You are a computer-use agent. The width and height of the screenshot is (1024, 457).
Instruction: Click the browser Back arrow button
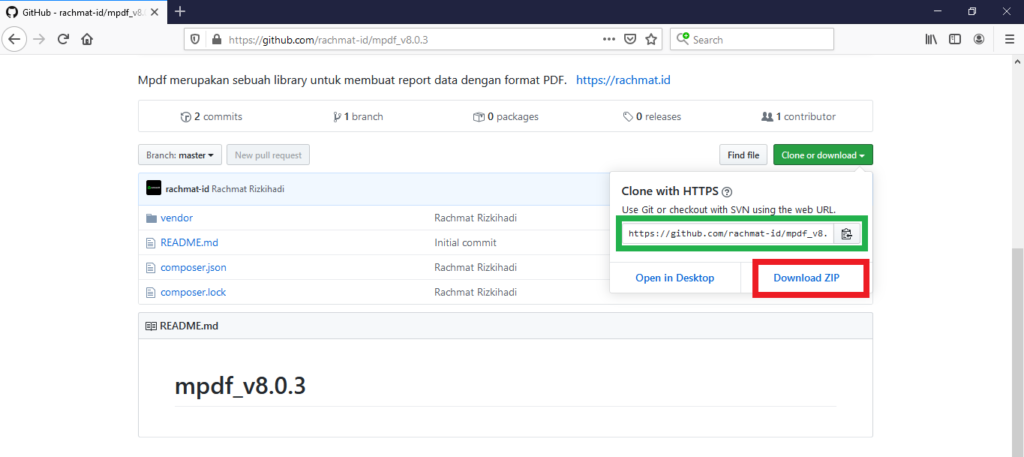click(x=14, y=39)
